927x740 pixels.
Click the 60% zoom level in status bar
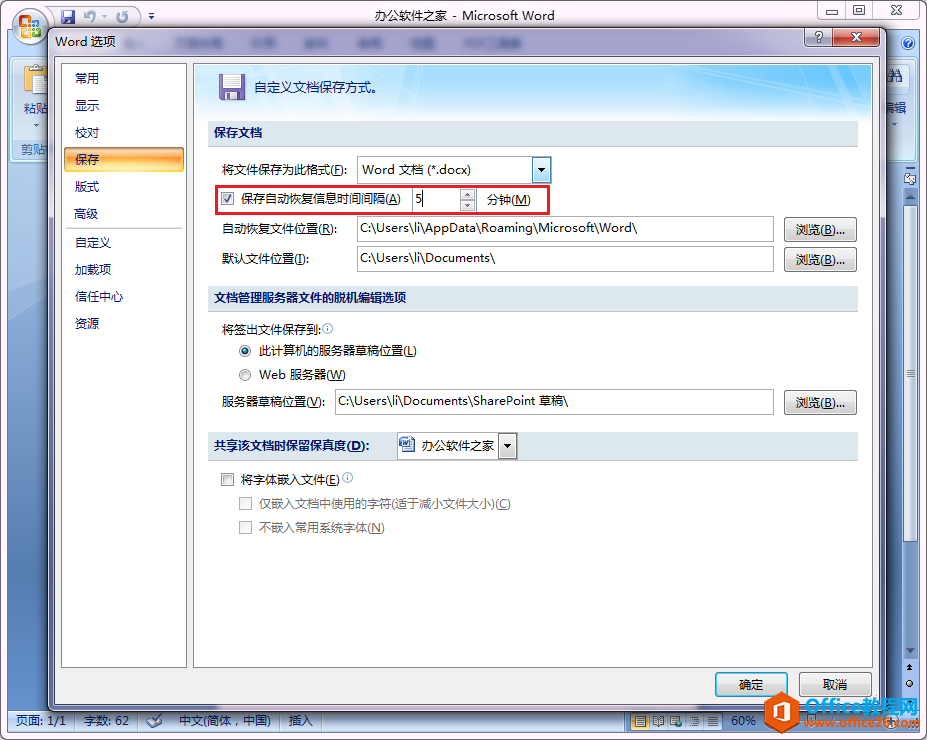[743, 720]
